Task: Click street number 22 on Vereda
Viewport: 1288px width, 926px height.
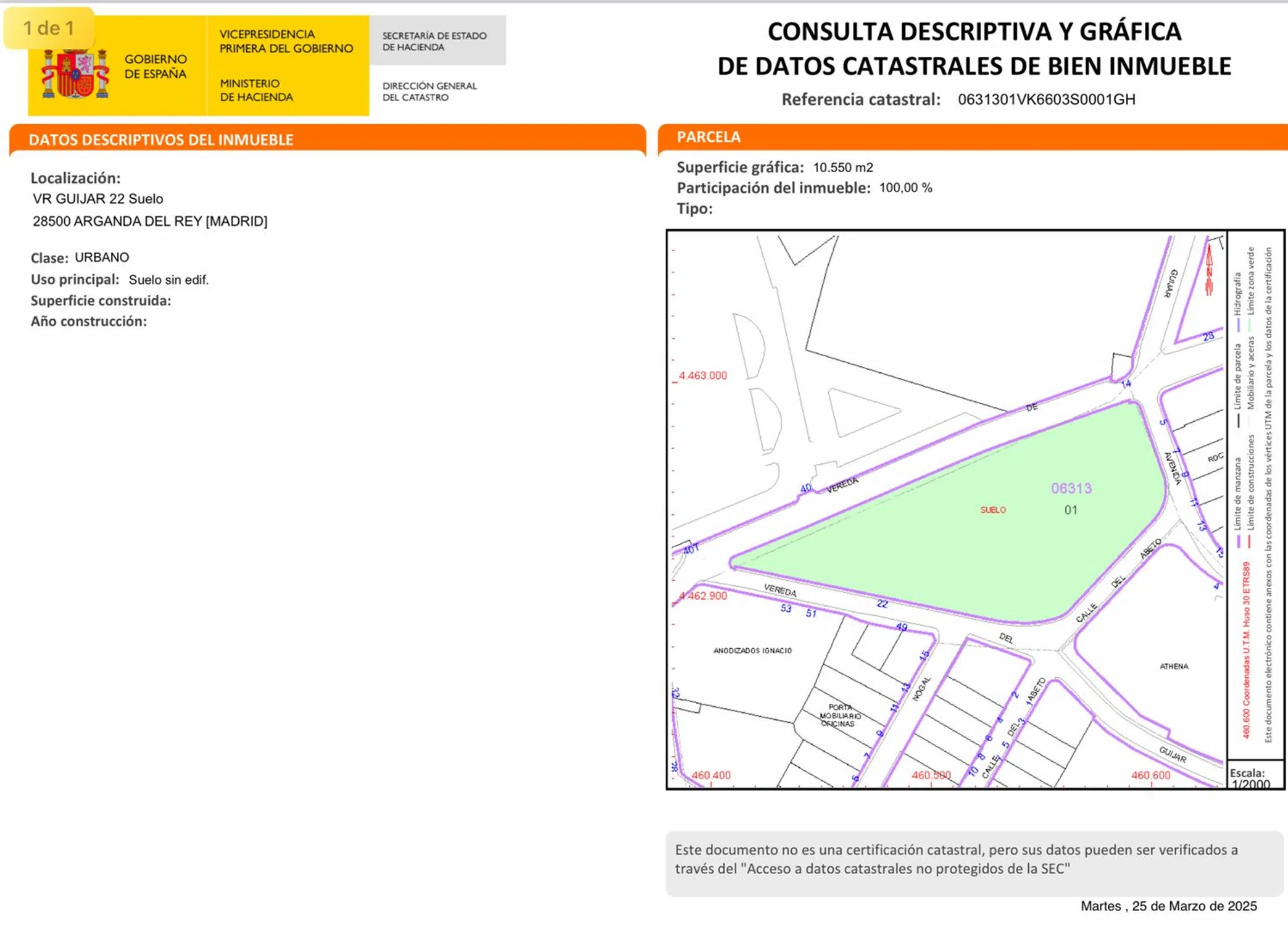Action: pos(882,604)
